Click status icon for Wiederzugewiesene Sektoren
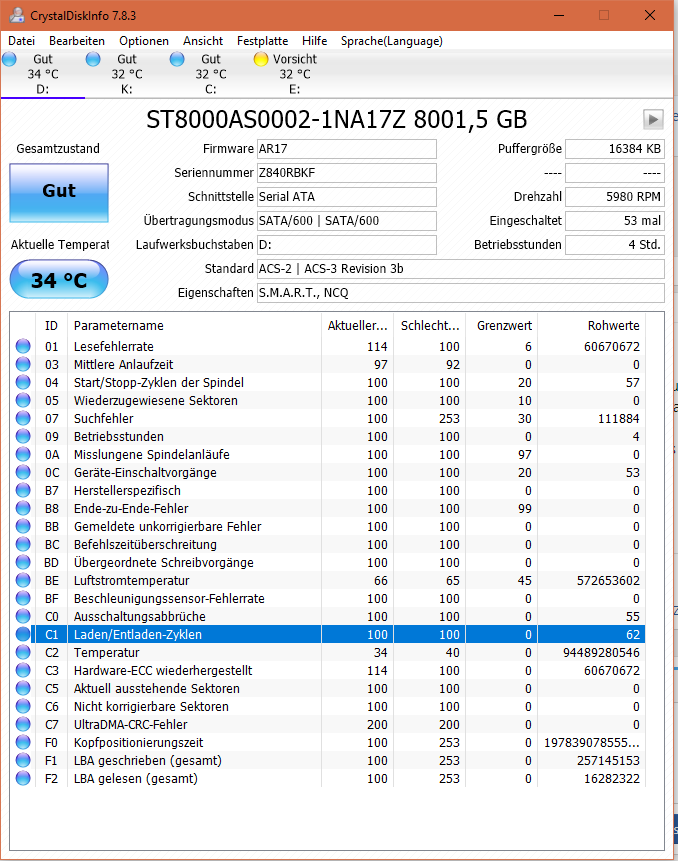The image size is (678, 861). pos(23,400)
